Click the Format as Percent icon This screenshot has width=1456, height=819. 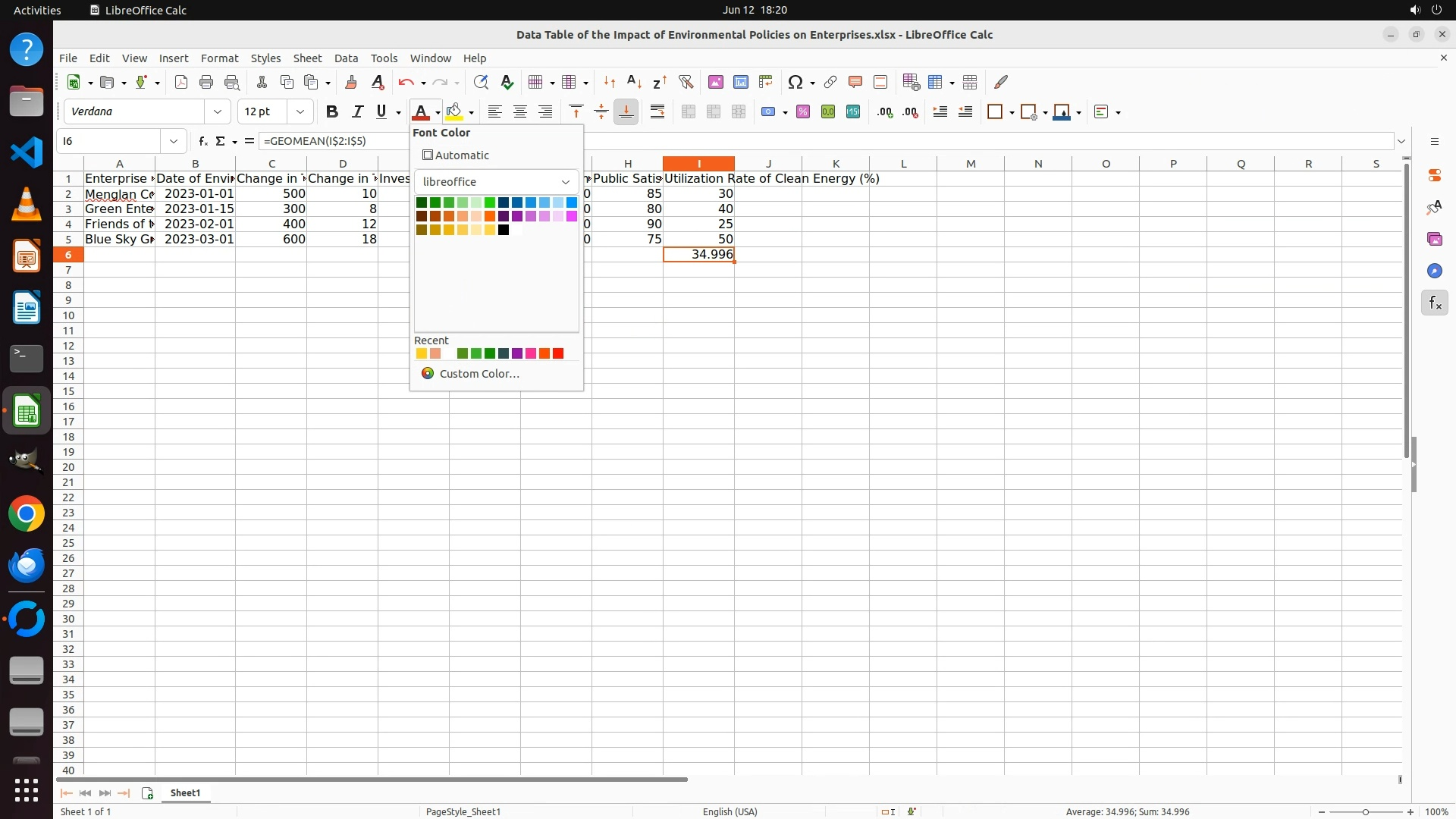(x=803, y=112)
